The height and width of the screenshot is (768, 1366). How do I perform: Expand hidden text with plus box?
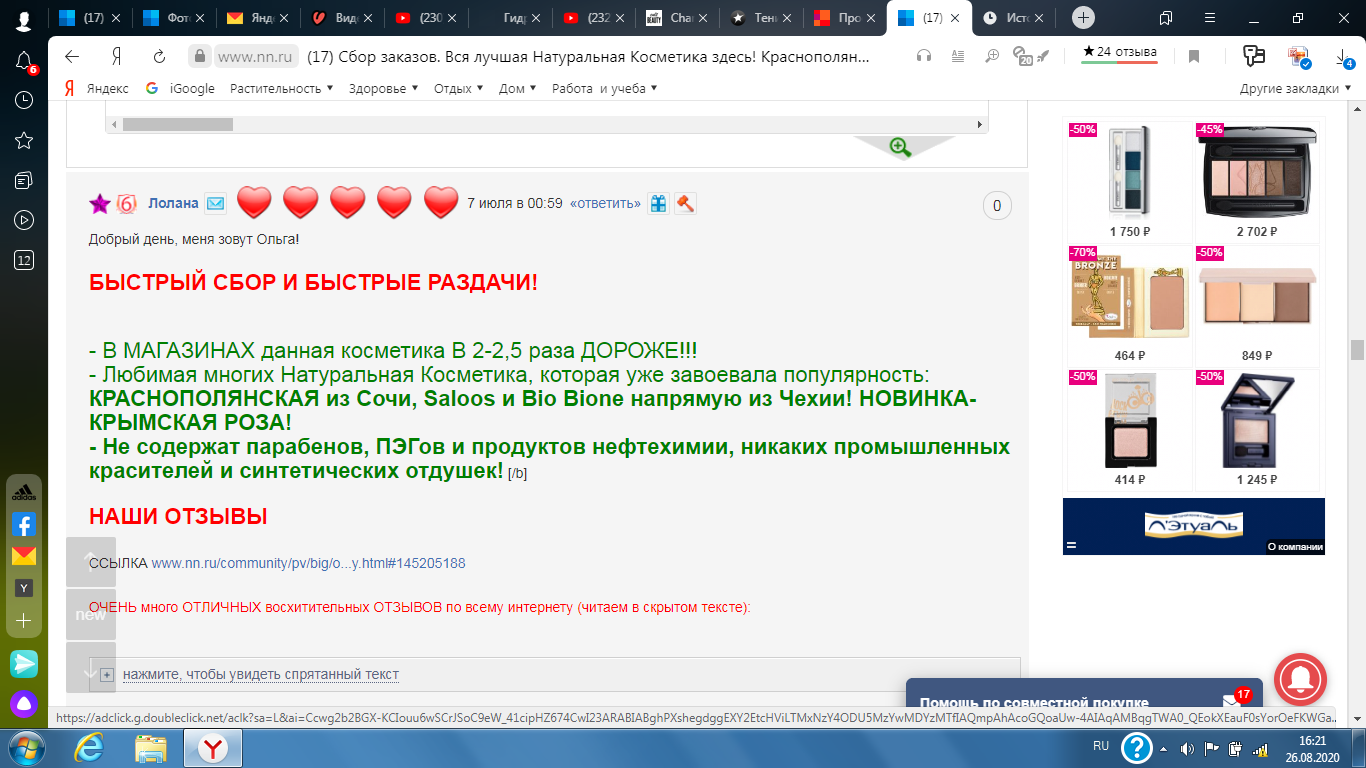point(107,675)
